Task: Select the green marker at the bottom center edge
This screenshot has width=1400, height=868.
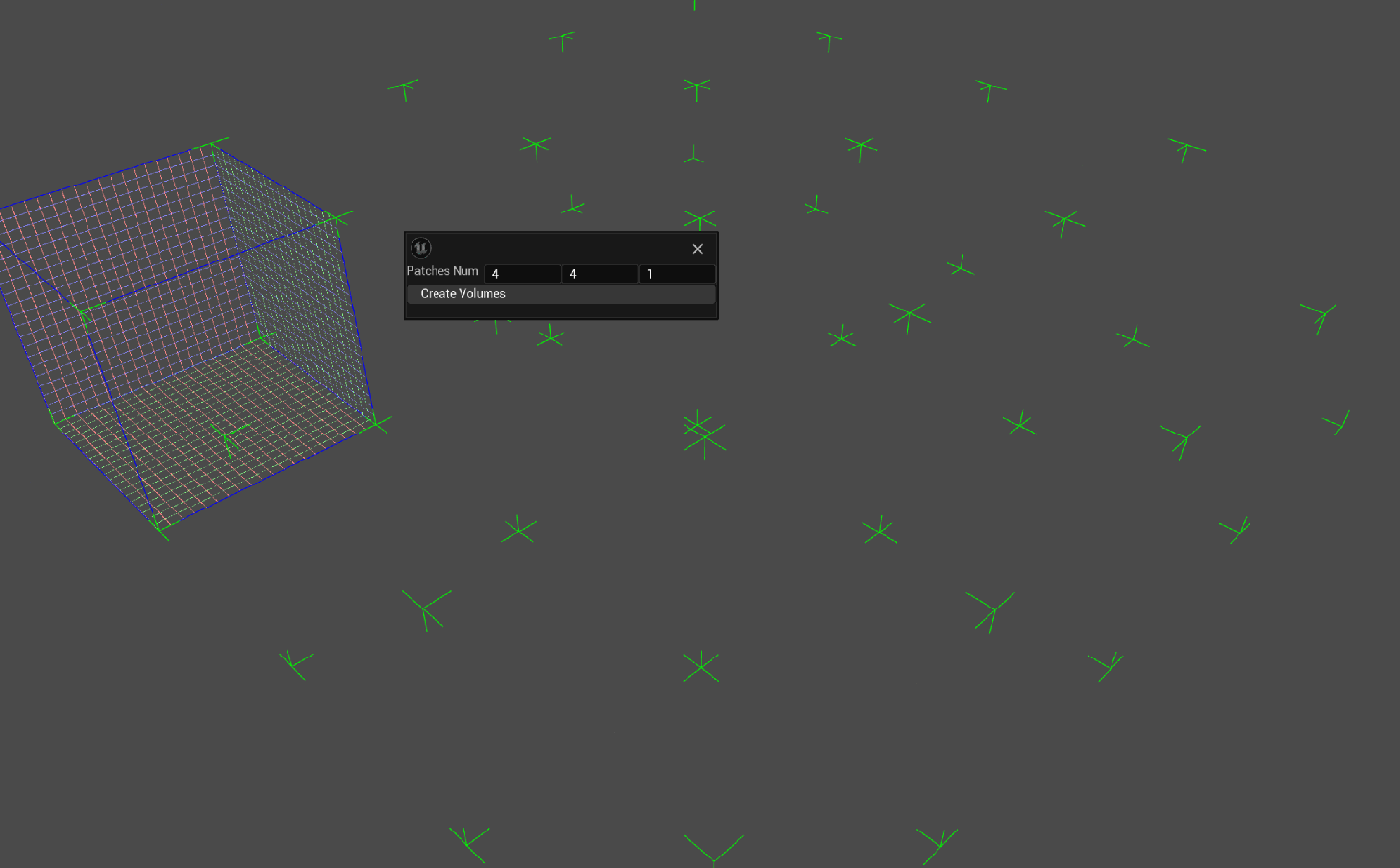Action: (713, 850)
